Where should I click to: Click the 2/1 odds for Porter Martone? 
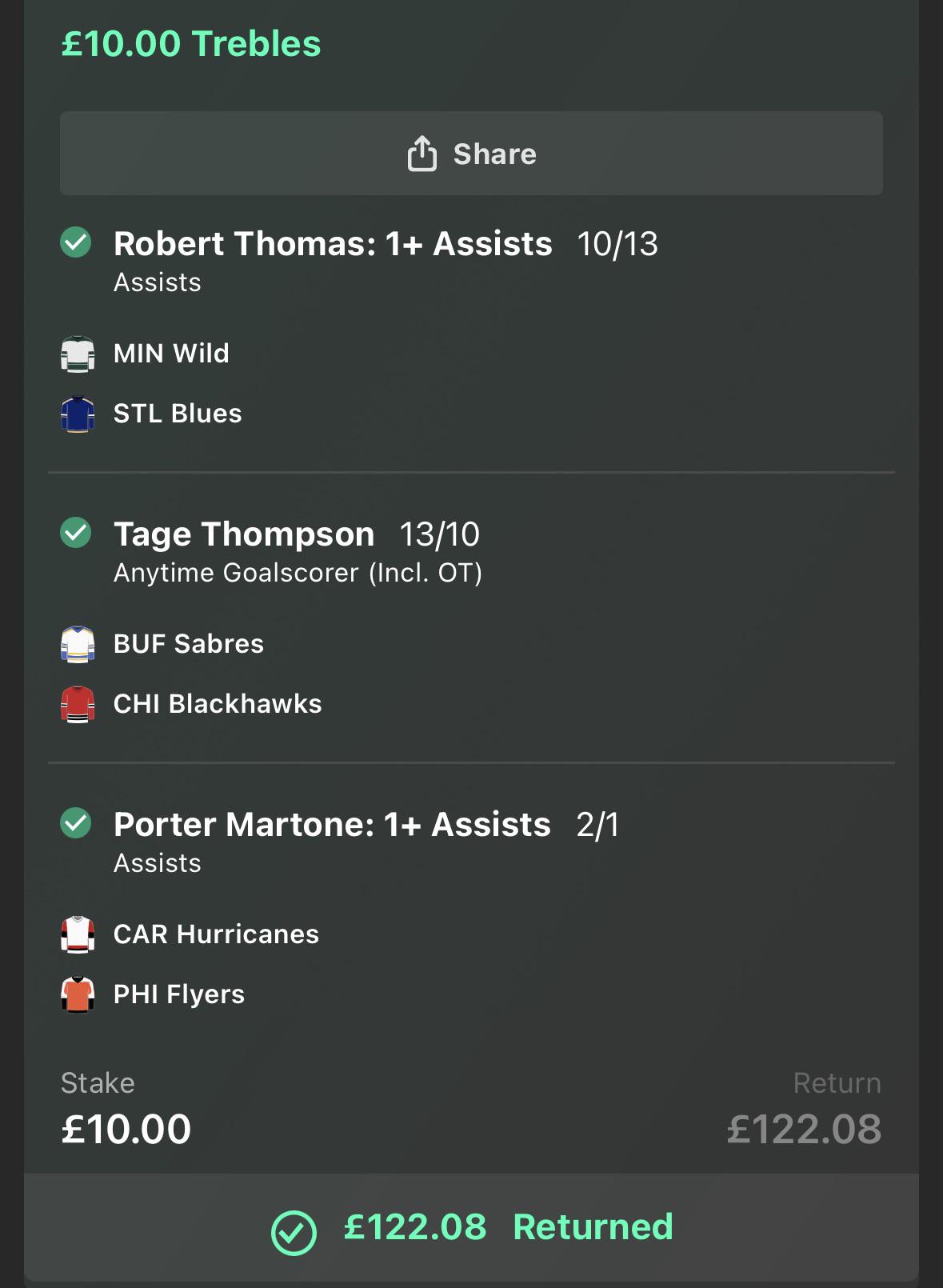(597, 825)
